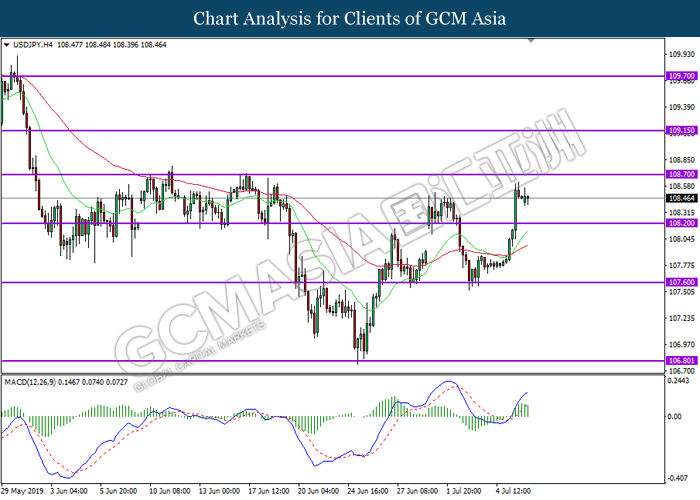Viewport: 700px width, 500px height.
Task: Click the 109.390 price axis value
Action: 682,107
